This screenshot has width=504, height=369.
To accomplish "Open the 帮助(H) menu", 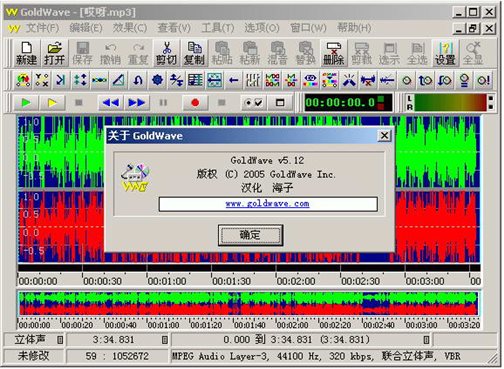I will 354,28.
